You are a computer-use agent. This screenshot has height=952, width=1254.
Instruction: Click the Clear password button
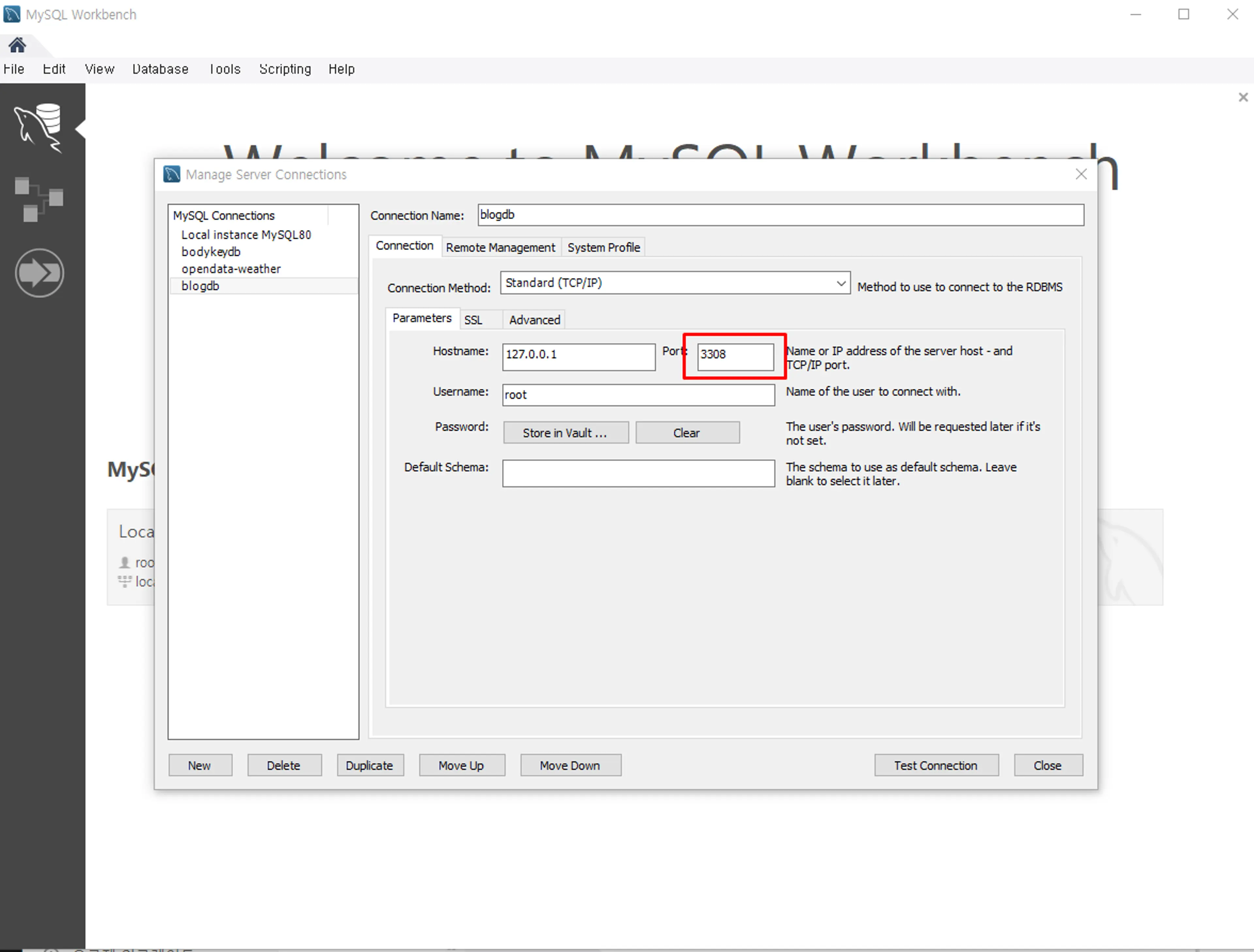[x=687, y=433]
